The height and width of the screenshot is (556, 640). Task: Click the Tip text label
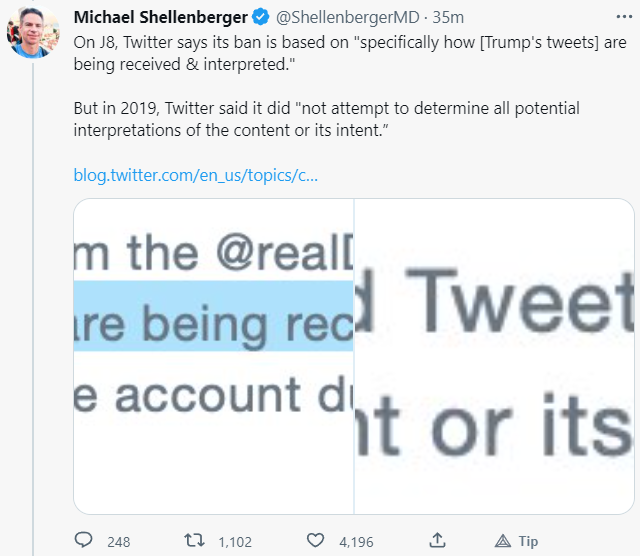point(528,542)
